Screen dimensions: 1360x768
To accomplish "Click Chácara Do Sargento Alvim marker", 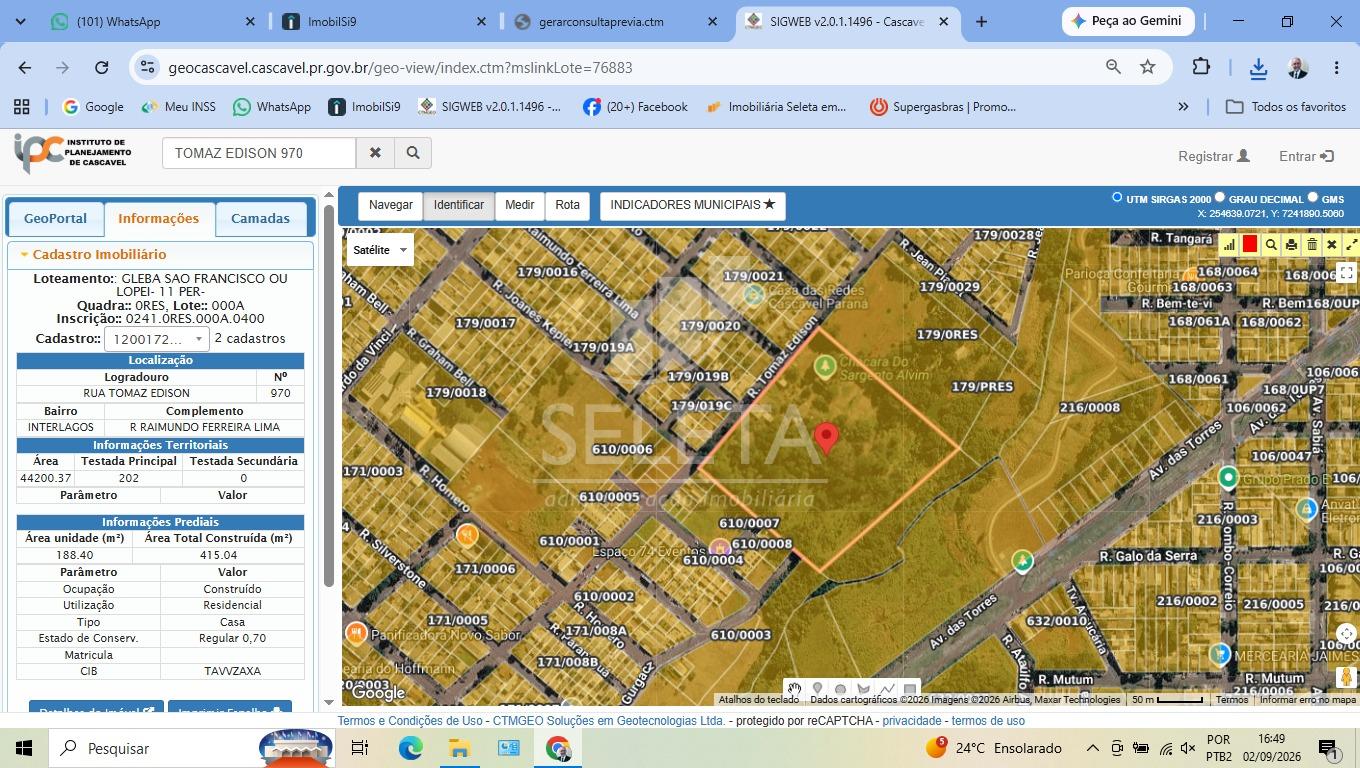I will coord(825,366).
